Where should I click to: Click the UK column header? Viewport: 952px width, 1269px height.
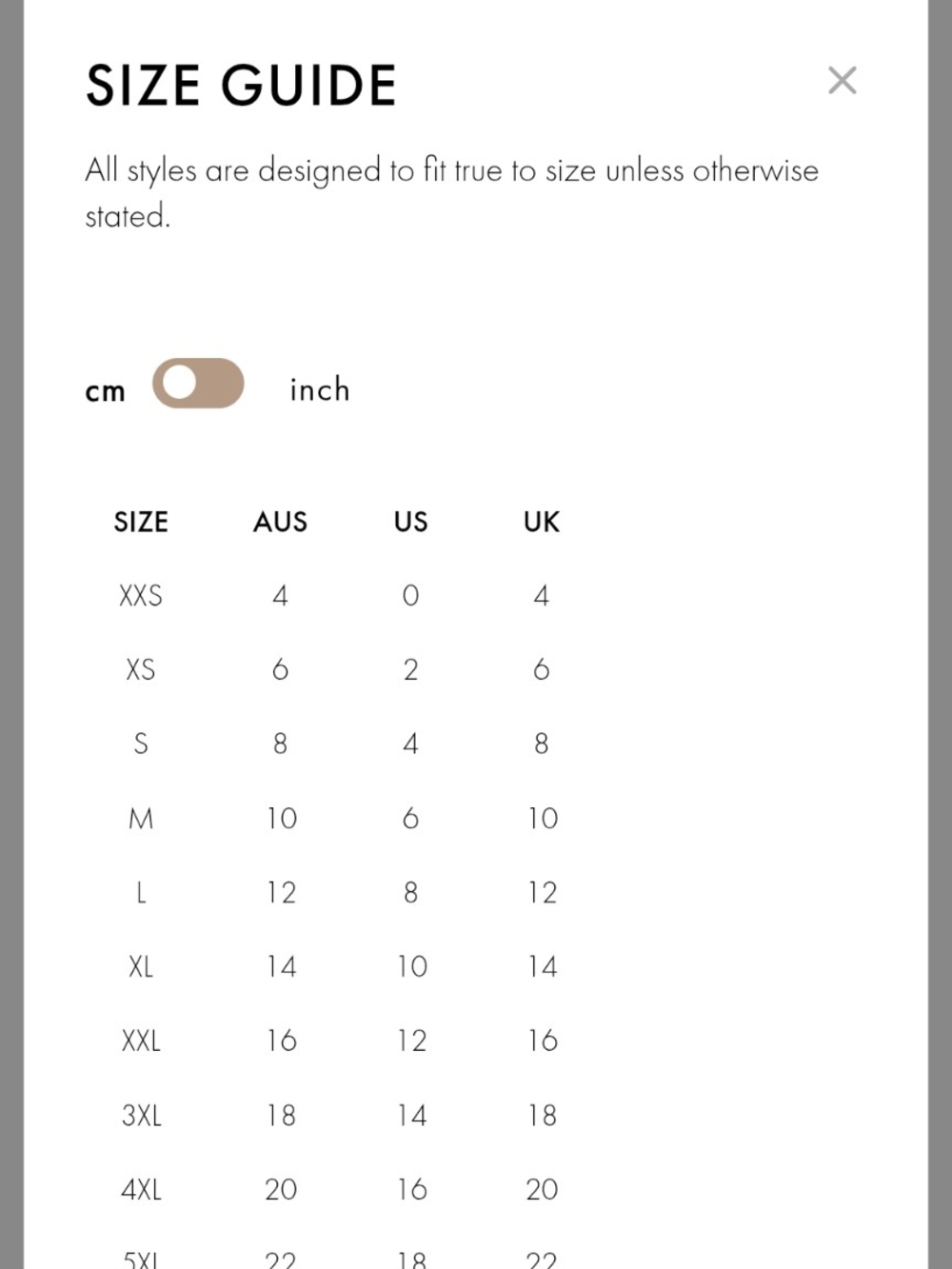click(x=542, y=522)
